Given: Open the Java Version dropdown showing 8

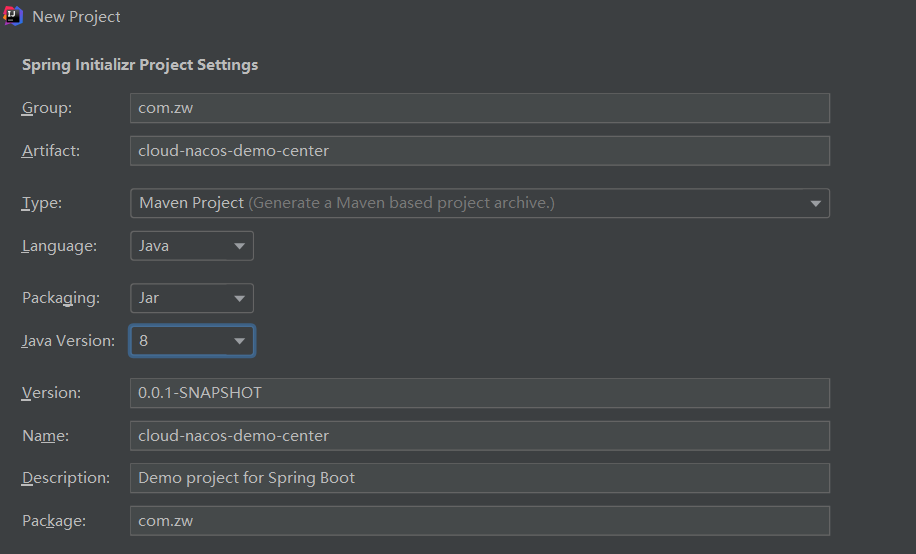Looking at the screenshot, I should (192, 341).
